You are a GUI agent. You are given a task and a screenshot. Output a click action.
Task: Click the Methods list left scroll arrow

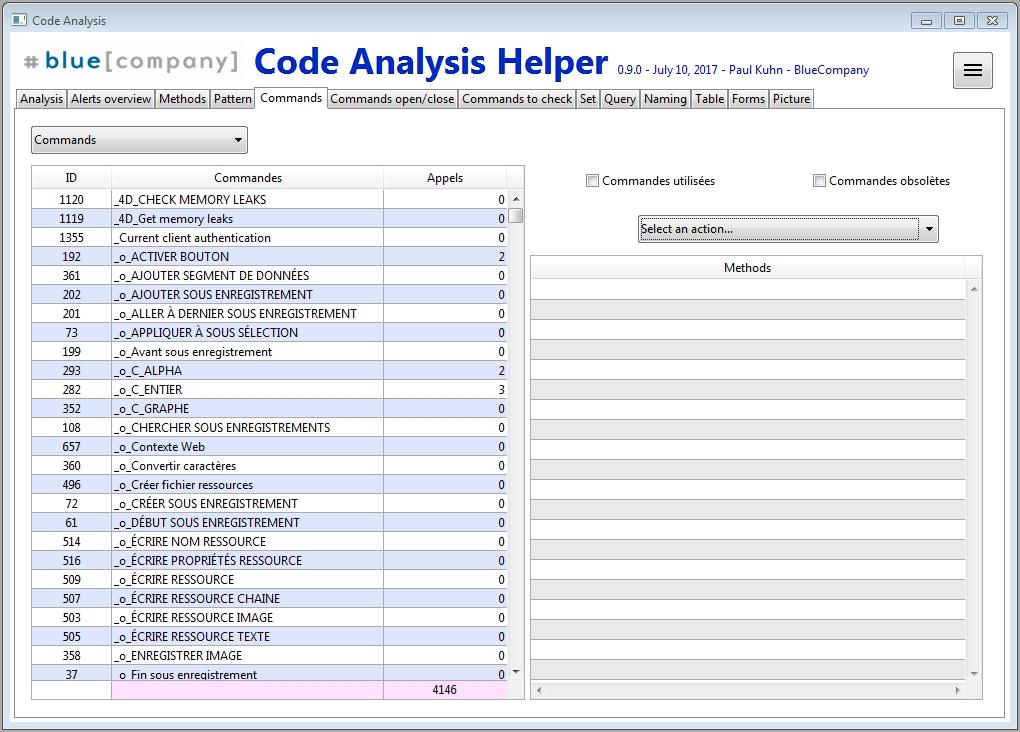539,690
